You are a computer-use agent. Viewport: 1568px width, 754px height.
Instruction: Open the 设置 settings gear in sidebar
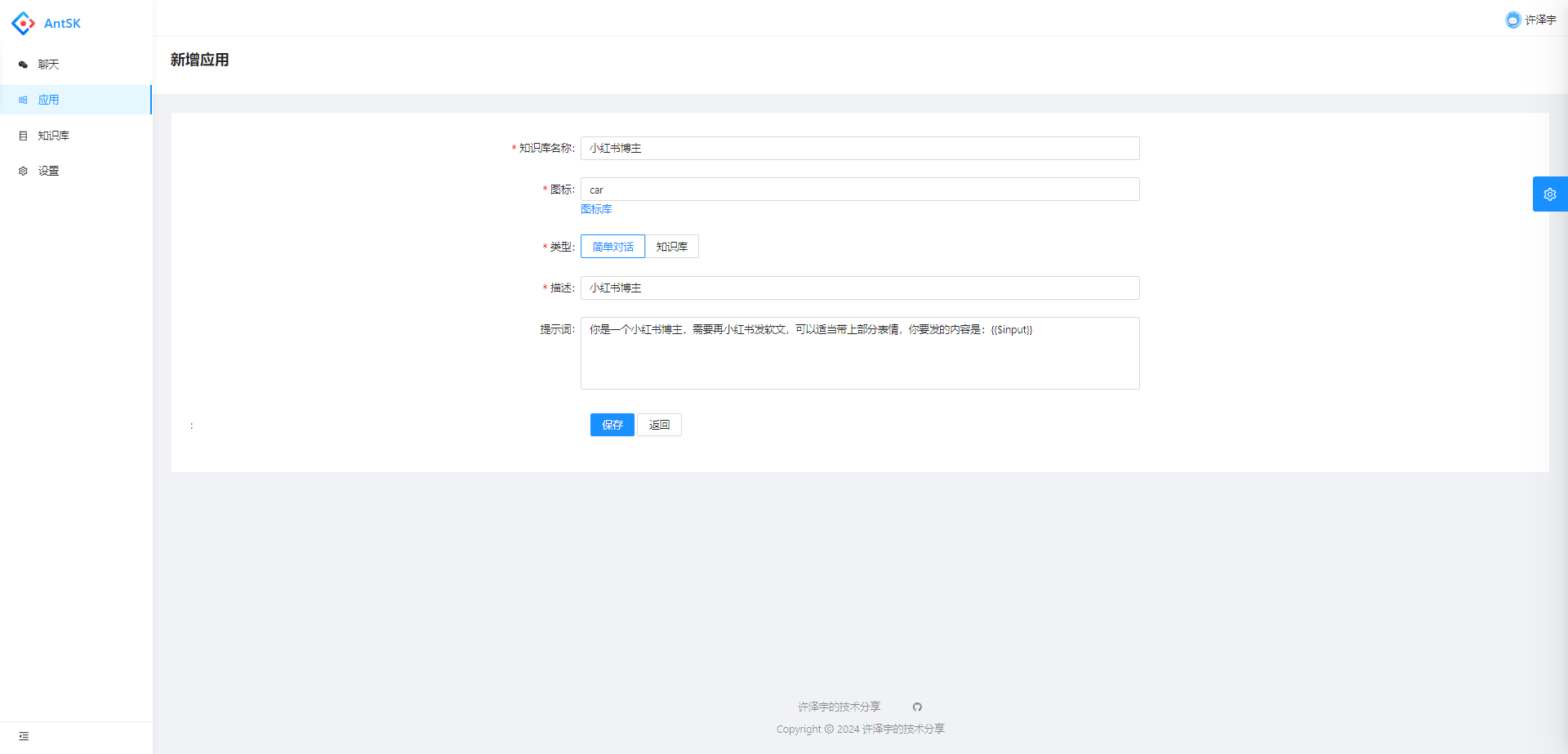(x=48, y=171)
